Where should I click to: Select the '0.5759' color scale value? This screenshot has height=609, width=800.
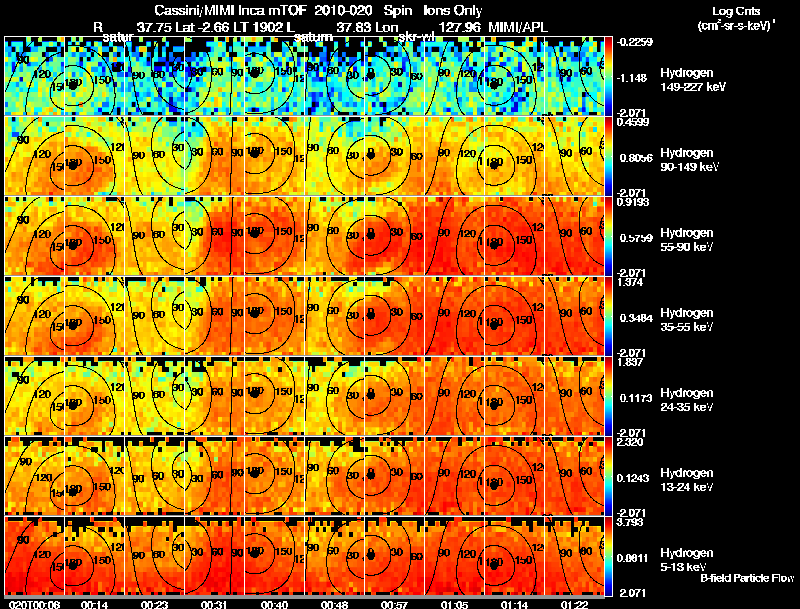coord(636,238)
